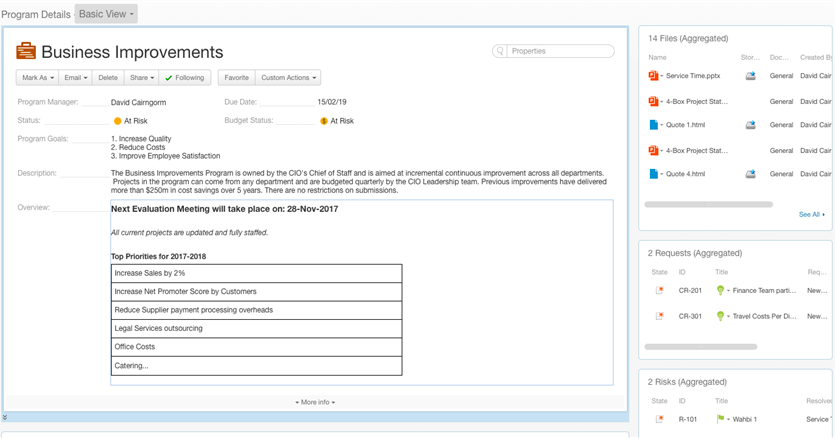Screen dimensions: 835x438
Task: Click storage icon in Quote 1.html row
Action: (750, 125)
